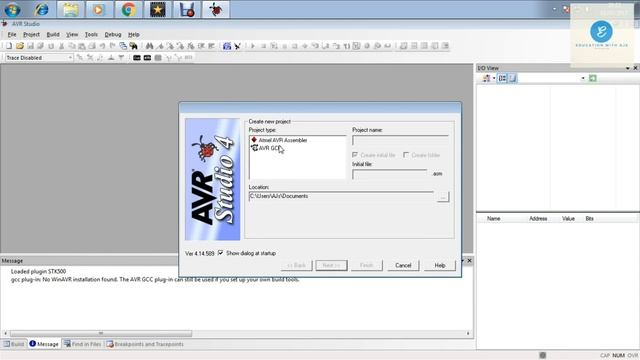Click the Message panel horizontal scrollbar thumb
The width and height of the screenshot is (640, 360).
(101, 333)
